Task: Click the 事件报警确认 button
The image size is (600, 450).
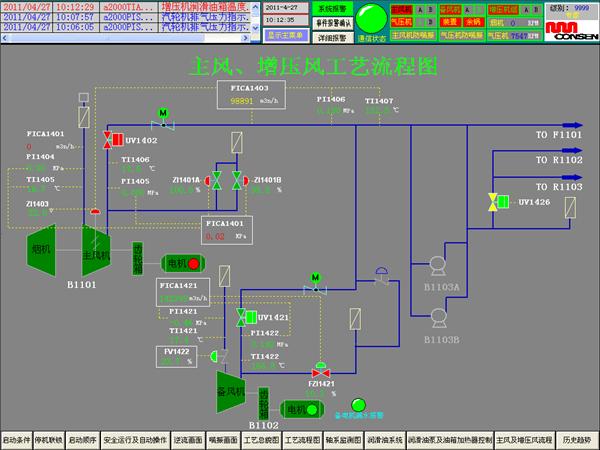Action: pyautogui.click(x=333, y=23)
